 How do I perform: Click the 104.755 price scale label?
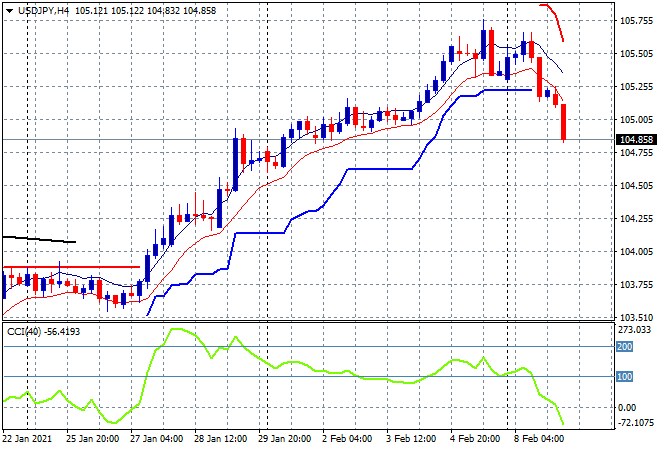(x=637, y=152)
